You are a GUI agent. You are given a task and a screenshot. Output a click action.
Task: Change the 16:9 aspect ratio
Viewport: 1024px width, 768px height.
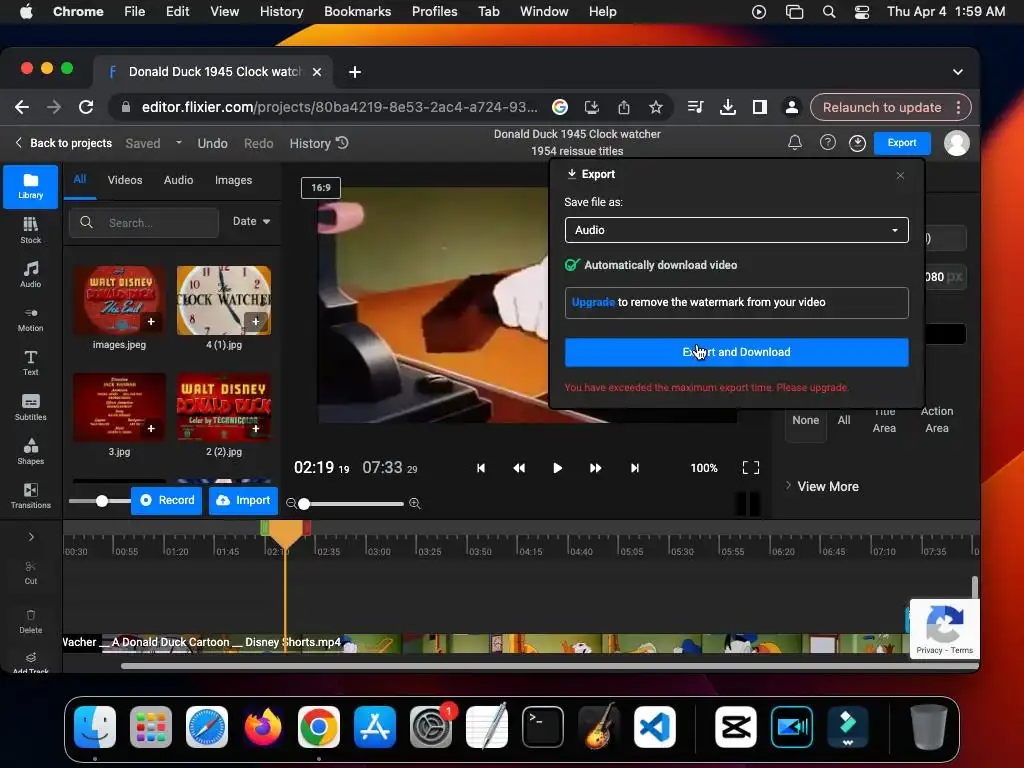pyautogui.click(x=321, y=187)
